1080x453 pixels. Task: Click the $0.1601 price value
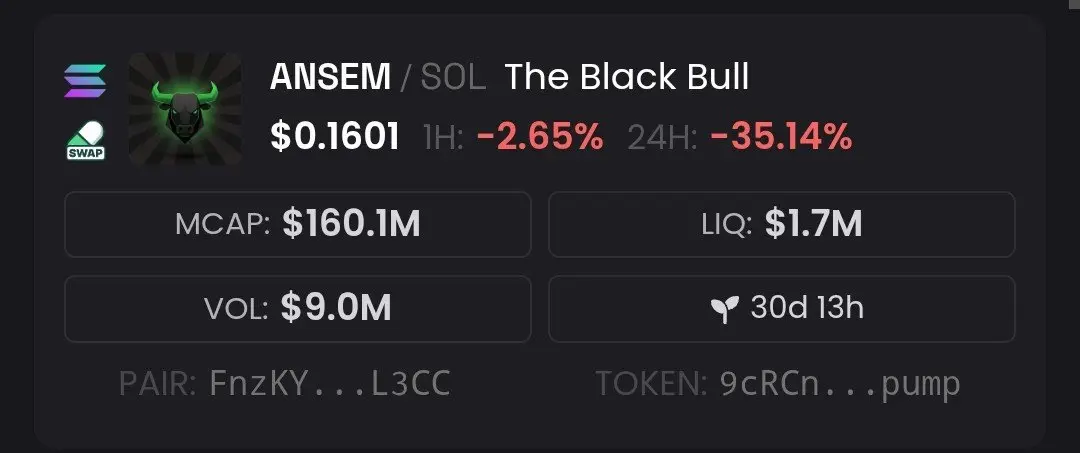click(335, 136)
